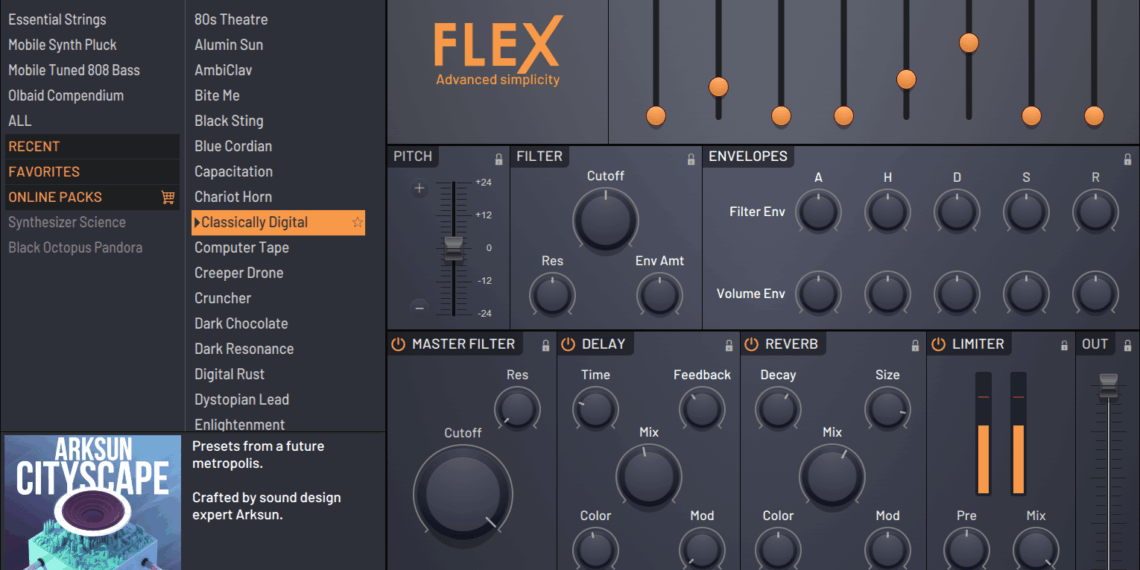Click the FLEX logo
This screenshot has width=1140, height=570.
pos(498,51)
